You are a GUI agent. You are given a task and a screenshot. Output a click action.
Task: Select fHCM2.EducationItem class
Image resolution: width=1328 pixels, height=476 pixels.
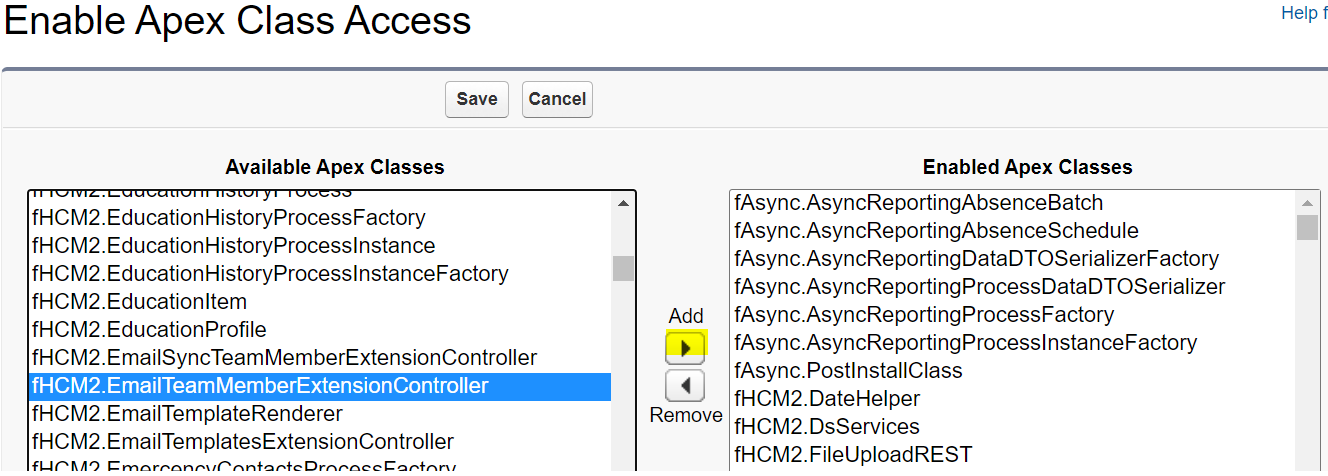[x=139, y=302]
